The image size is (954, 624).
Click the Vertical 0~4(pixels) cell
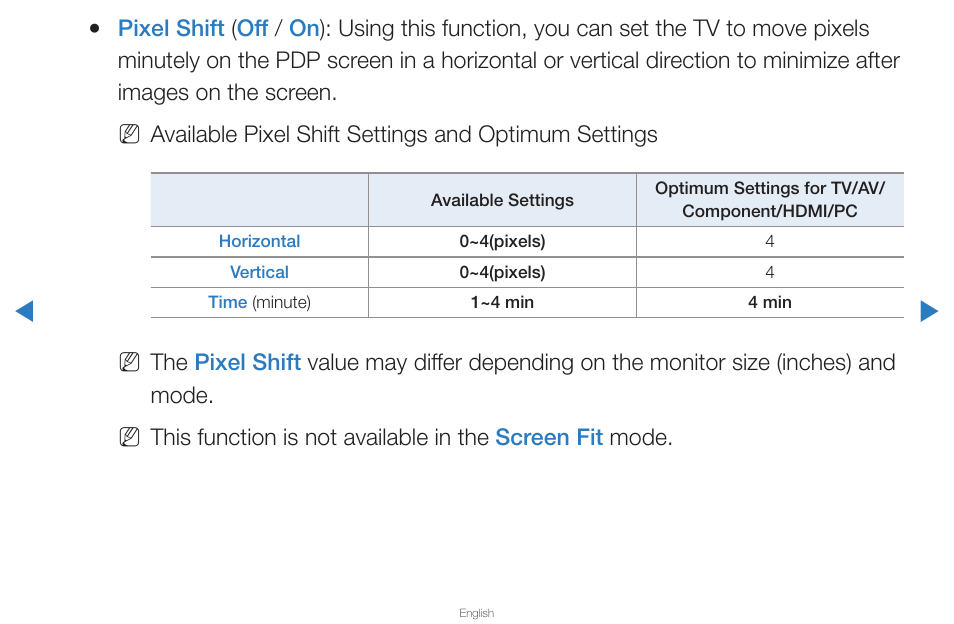click(x=502, y=272)
